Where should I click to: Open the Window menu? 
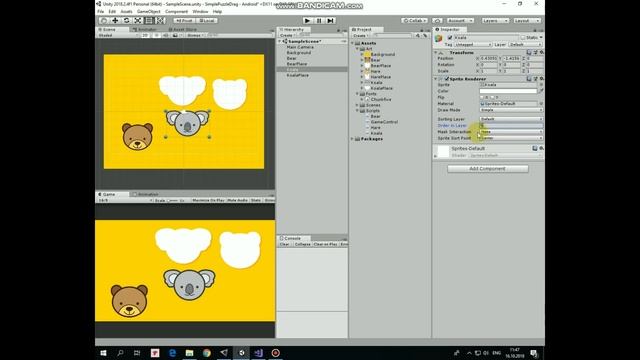click(200, 12)
